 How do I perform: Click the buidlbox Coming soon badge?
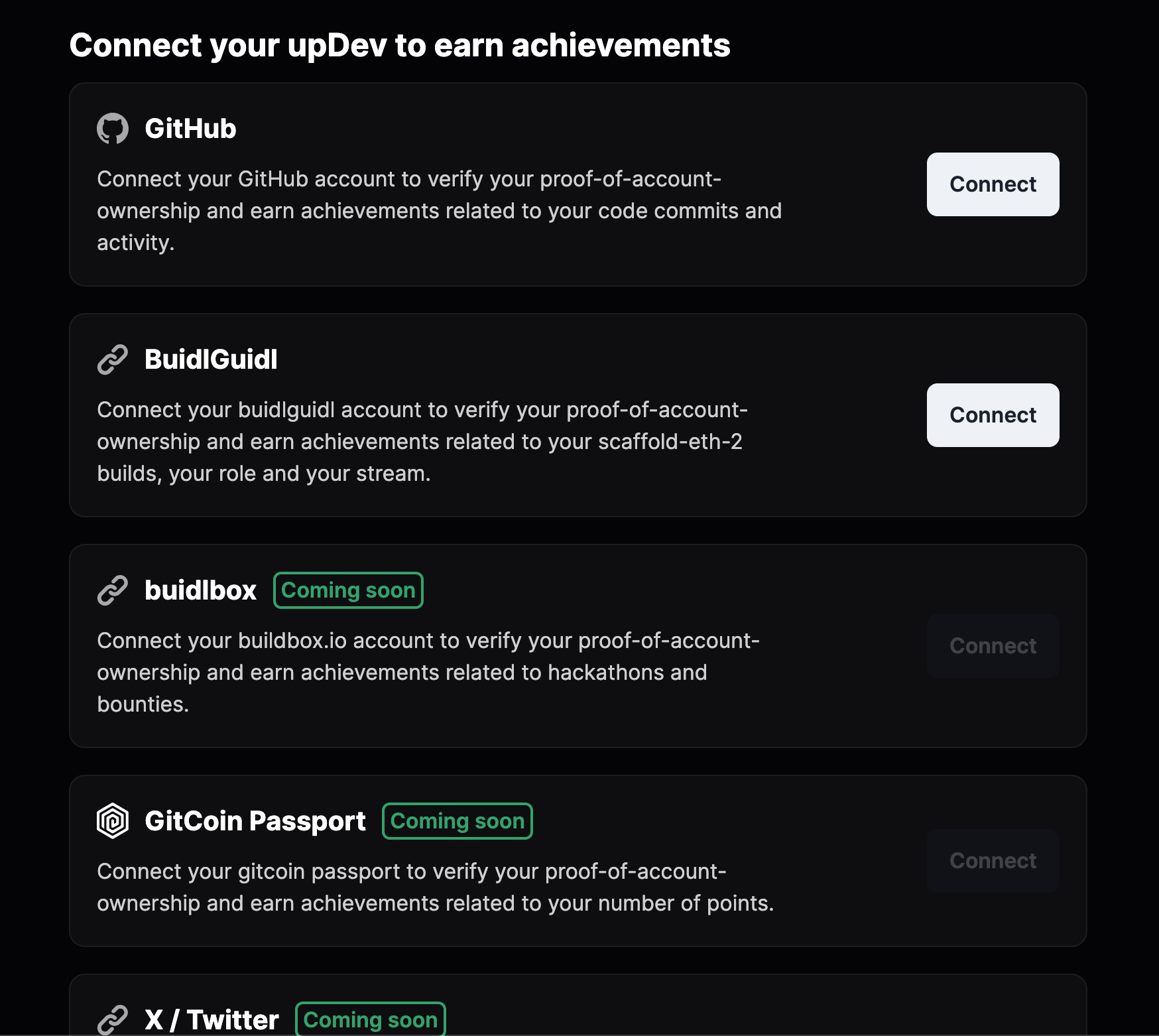[x=348, y=590]
